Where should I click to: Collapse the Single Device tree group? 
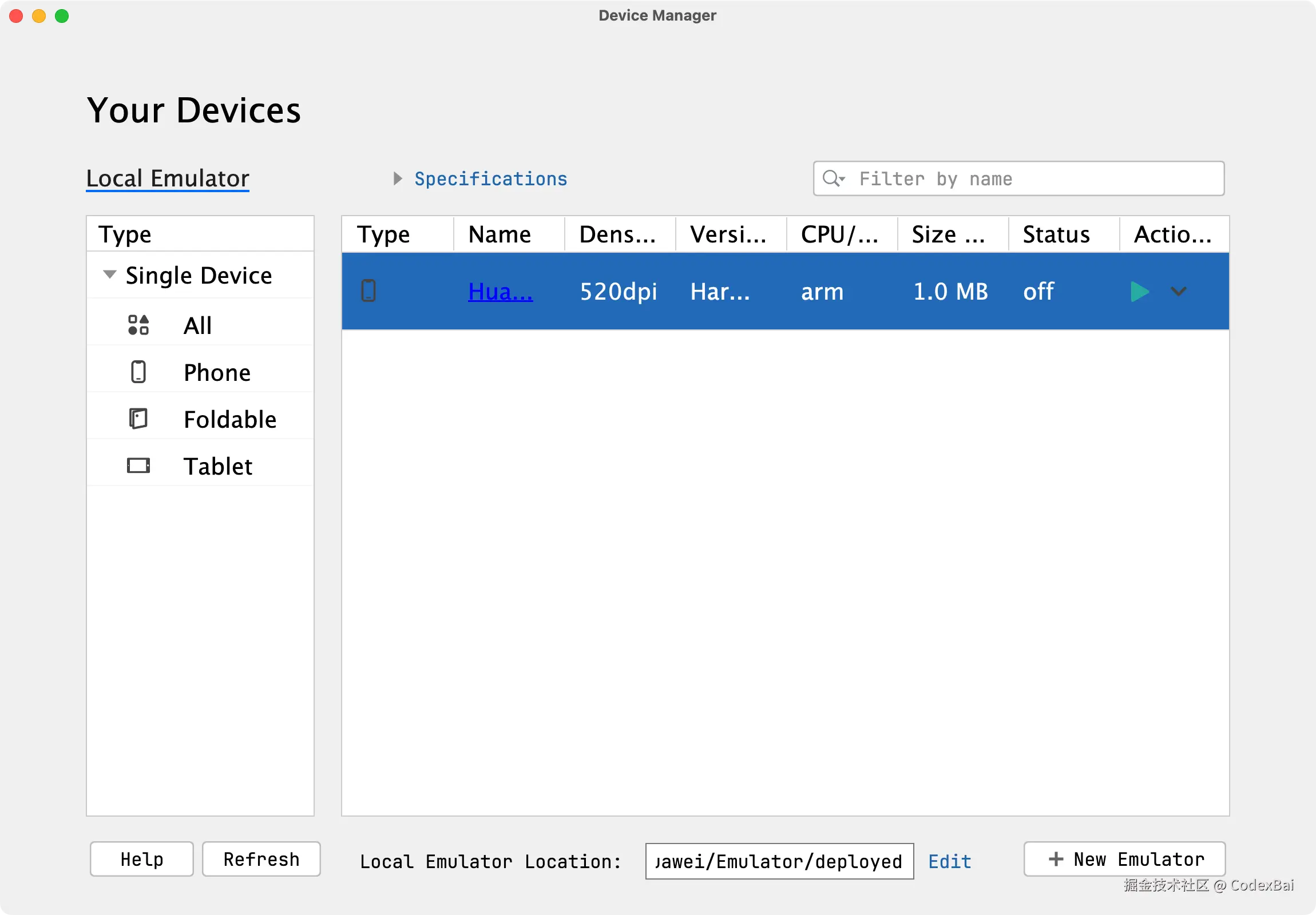pos(109,274)
